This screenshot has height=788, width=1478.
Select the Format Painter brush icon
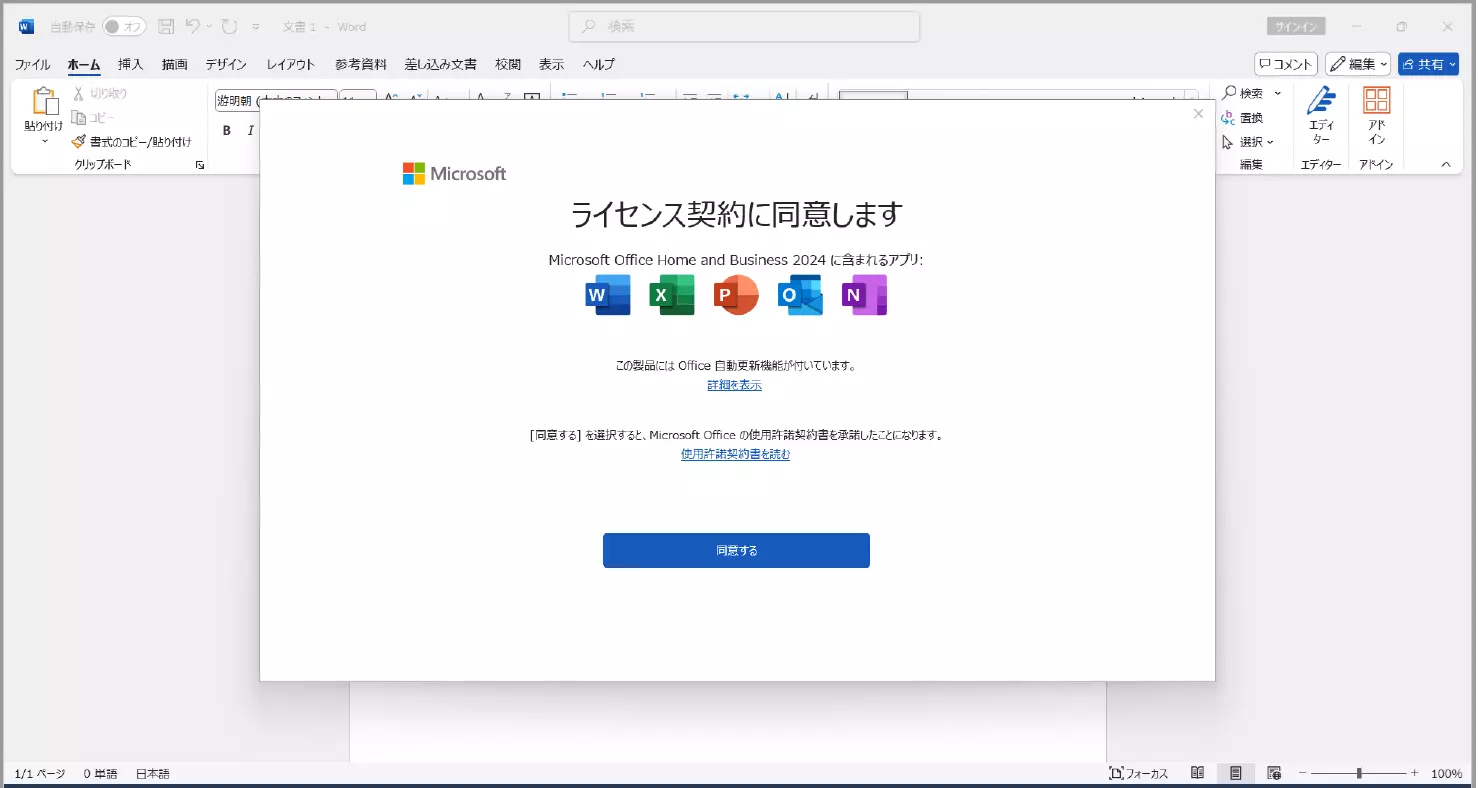(x=79, y=142)
